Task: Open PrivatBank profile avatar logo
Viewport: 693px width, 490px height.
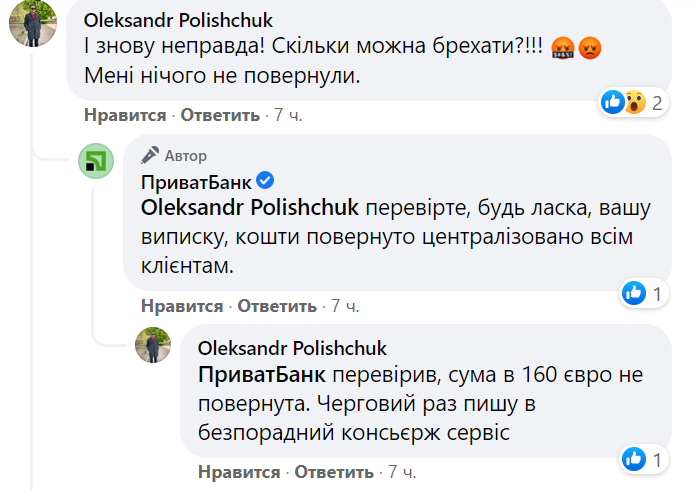Action: click(x=96, y=162)
